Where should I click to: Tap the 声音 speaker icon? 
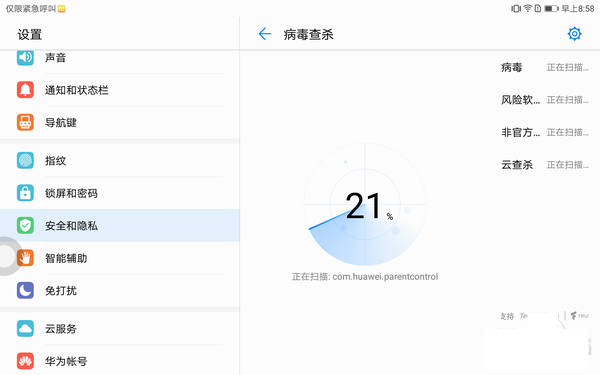click(x=25, y=57)
